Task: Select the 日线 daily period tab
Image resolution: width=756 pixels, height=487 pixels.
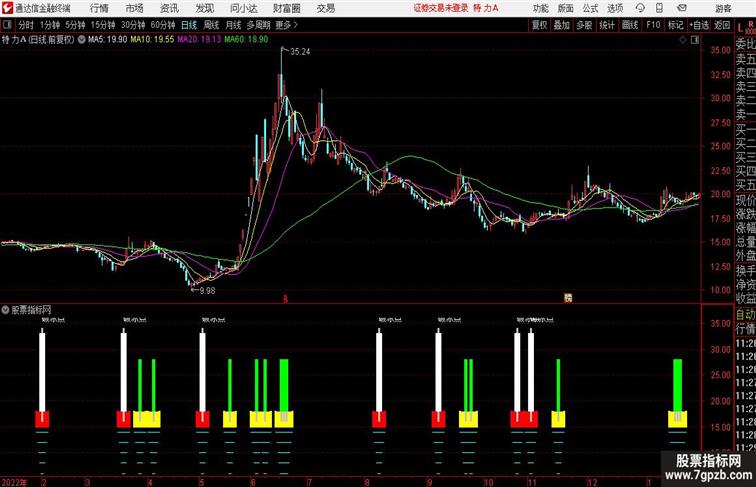Action: [189, 25]
